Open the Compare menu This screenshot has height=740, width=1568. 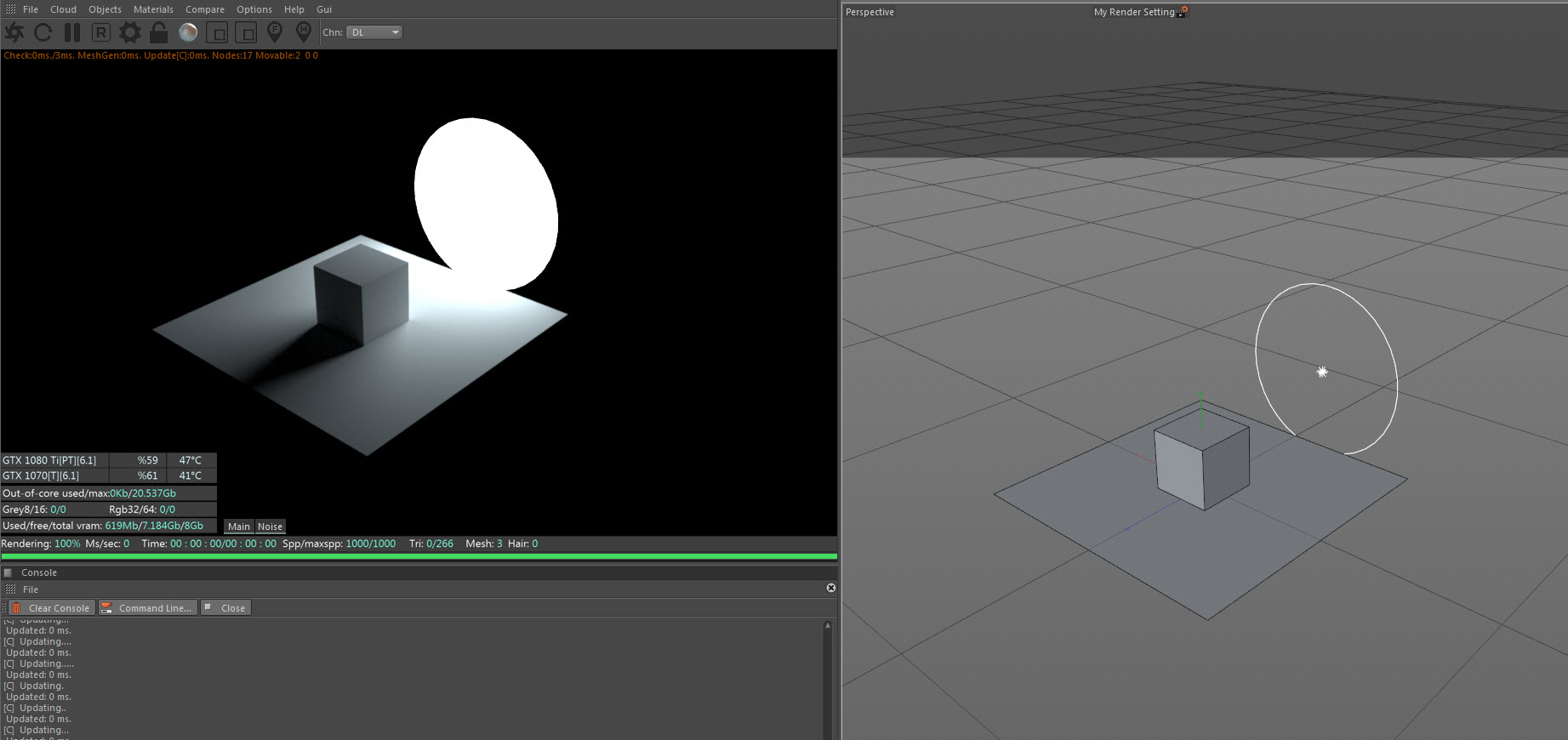(205, 9)
